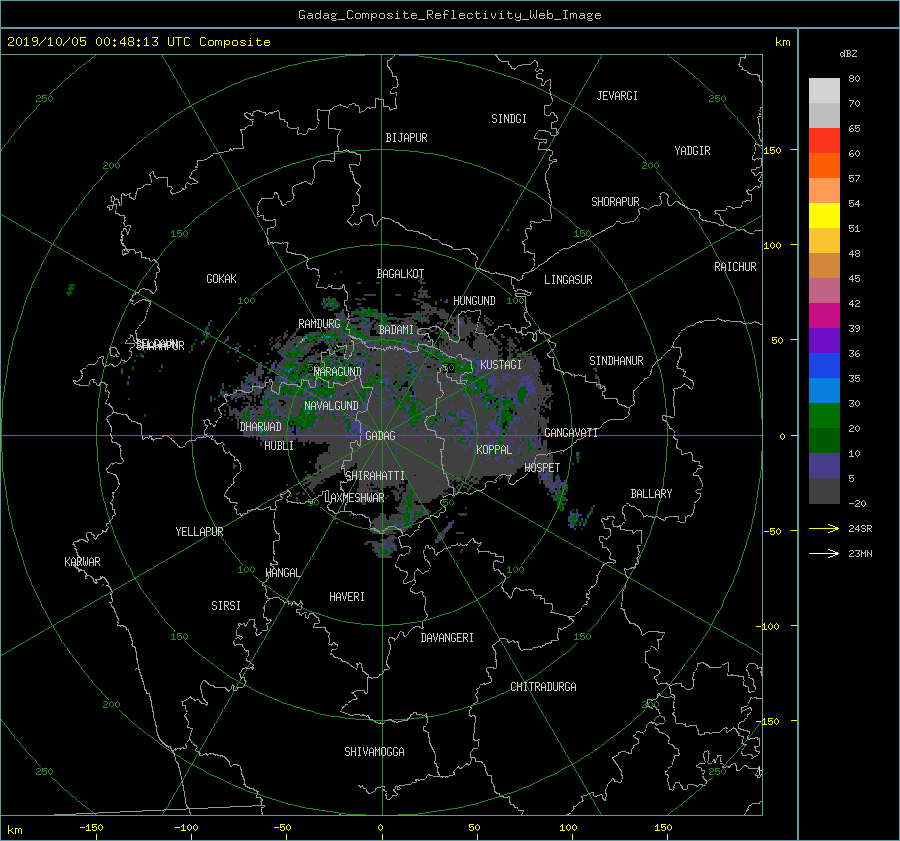
Task: Click the SINDGI city label
Action: click(x=509, y=119)
